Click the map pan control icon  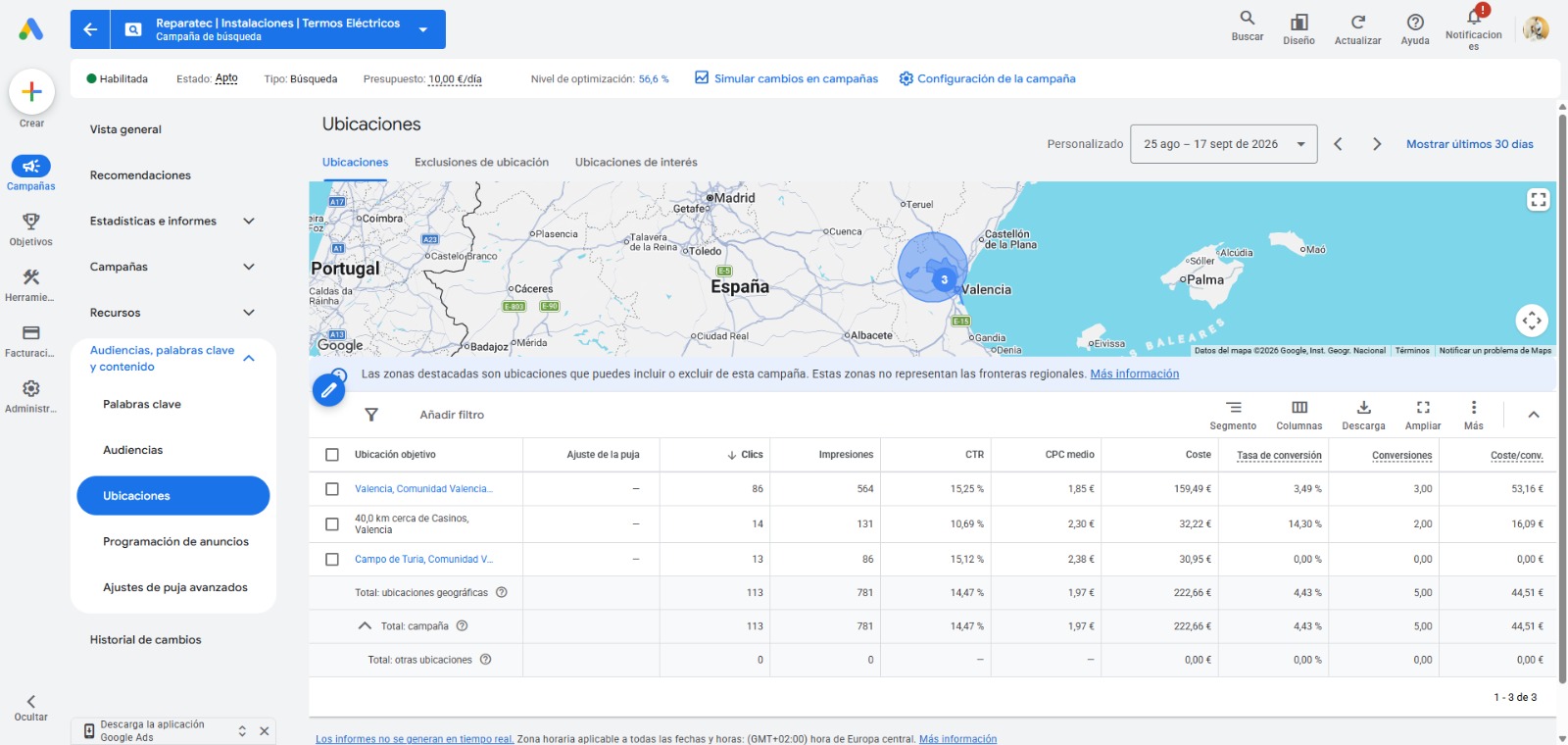(x=1532, y=321)
